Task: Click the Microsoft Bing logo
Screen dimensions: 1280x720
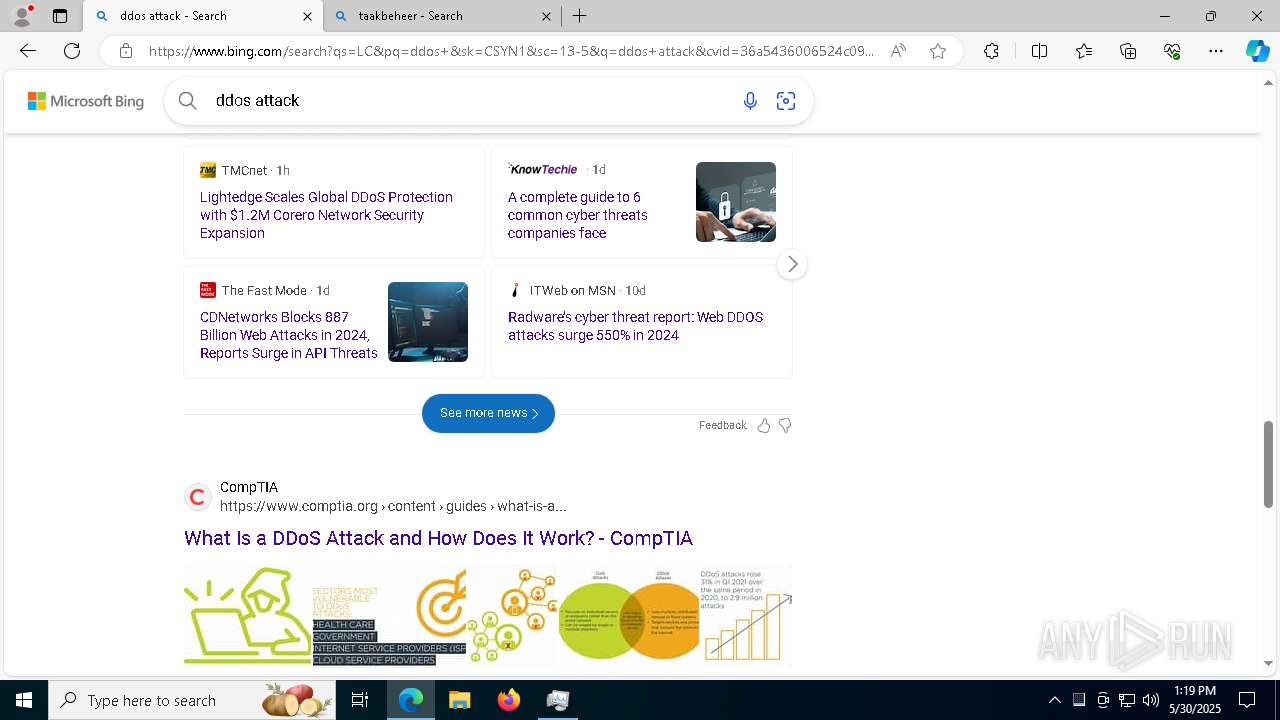Action: point(86,101)
